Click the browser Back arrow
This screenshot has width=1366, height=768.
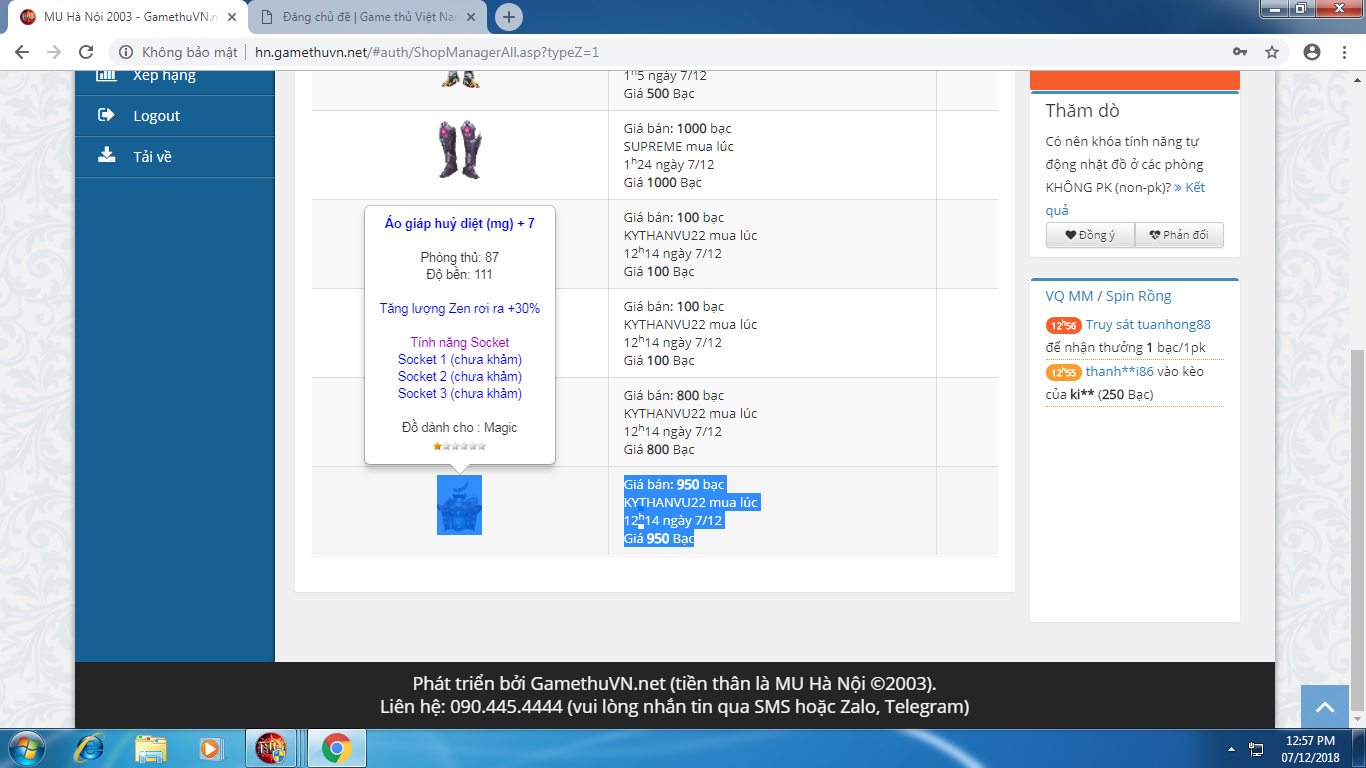(22, 52)
